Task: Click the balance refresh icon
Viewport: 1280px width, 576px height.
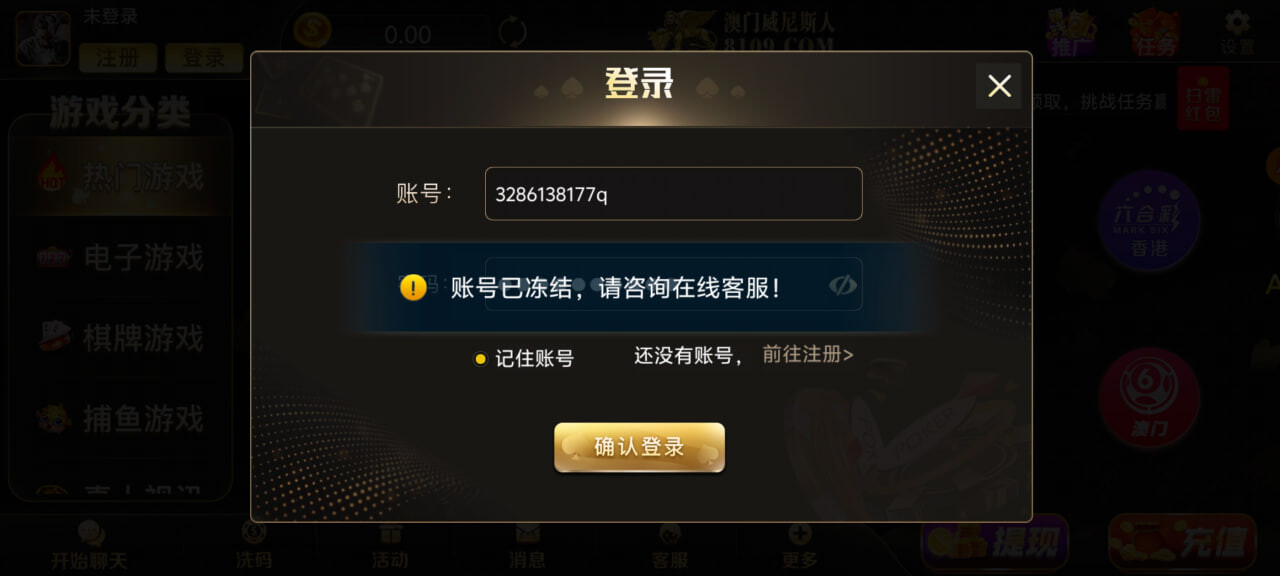Action: (512, 32)
